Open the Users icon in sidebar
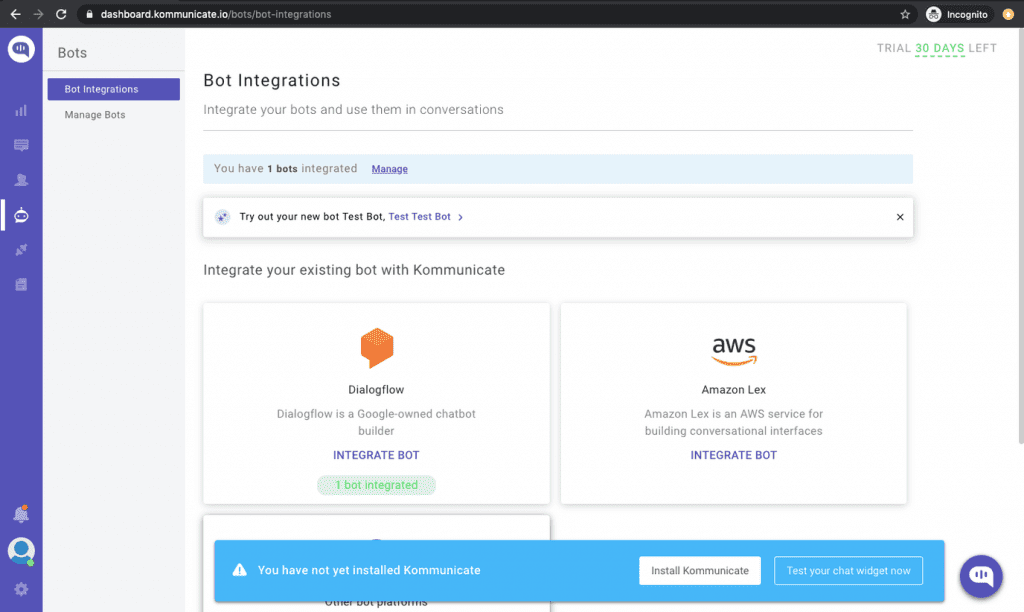The height and width of the screenshot is (612, 1024). 21,180
